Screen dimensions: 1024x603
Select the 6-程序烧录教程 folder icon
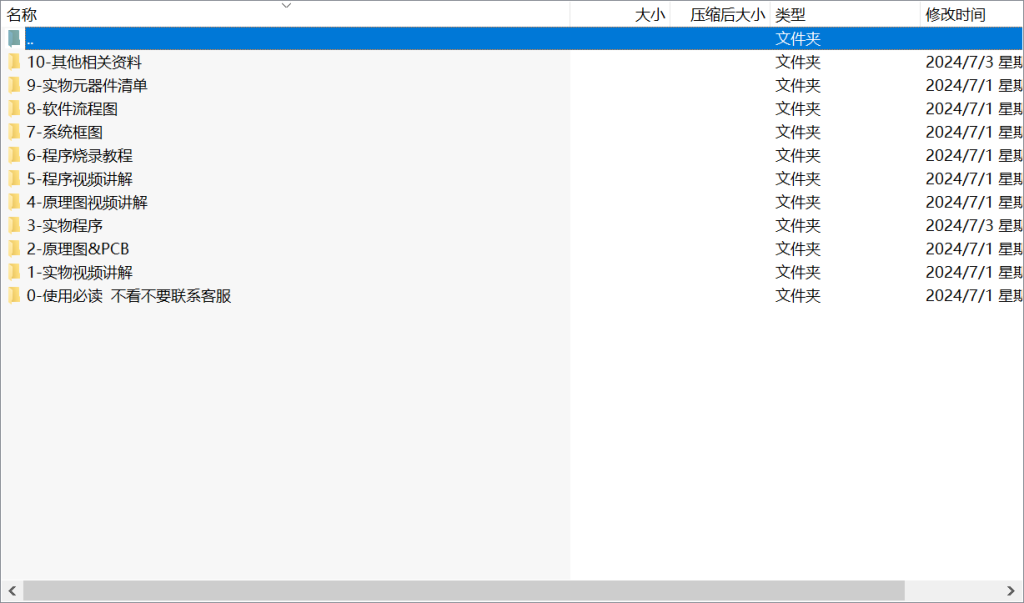click(14, 155)
